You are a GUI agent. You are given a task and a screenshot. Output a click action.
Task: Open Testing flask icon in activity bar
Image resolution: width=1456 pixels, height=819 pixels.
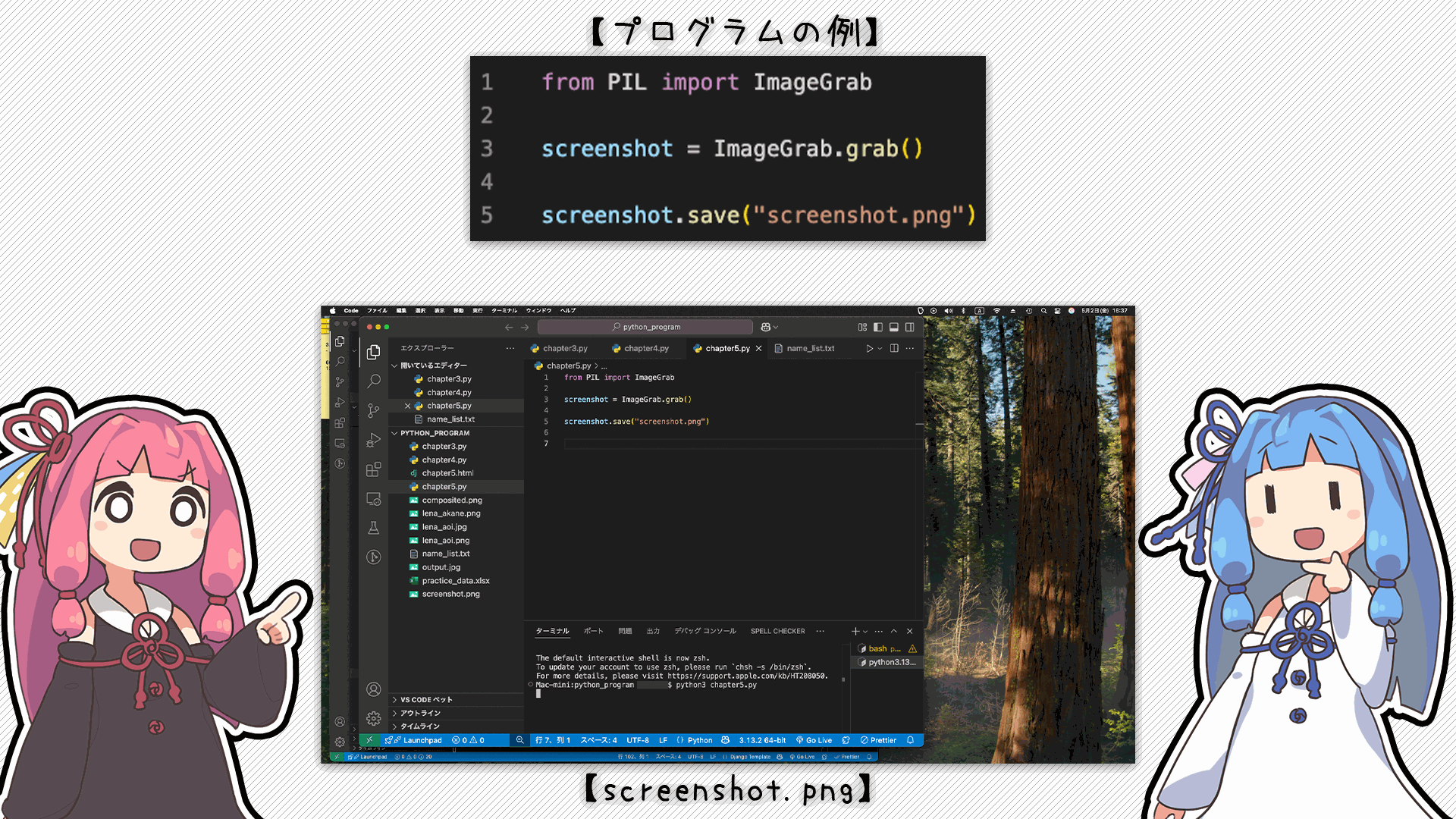pos(373,528)
